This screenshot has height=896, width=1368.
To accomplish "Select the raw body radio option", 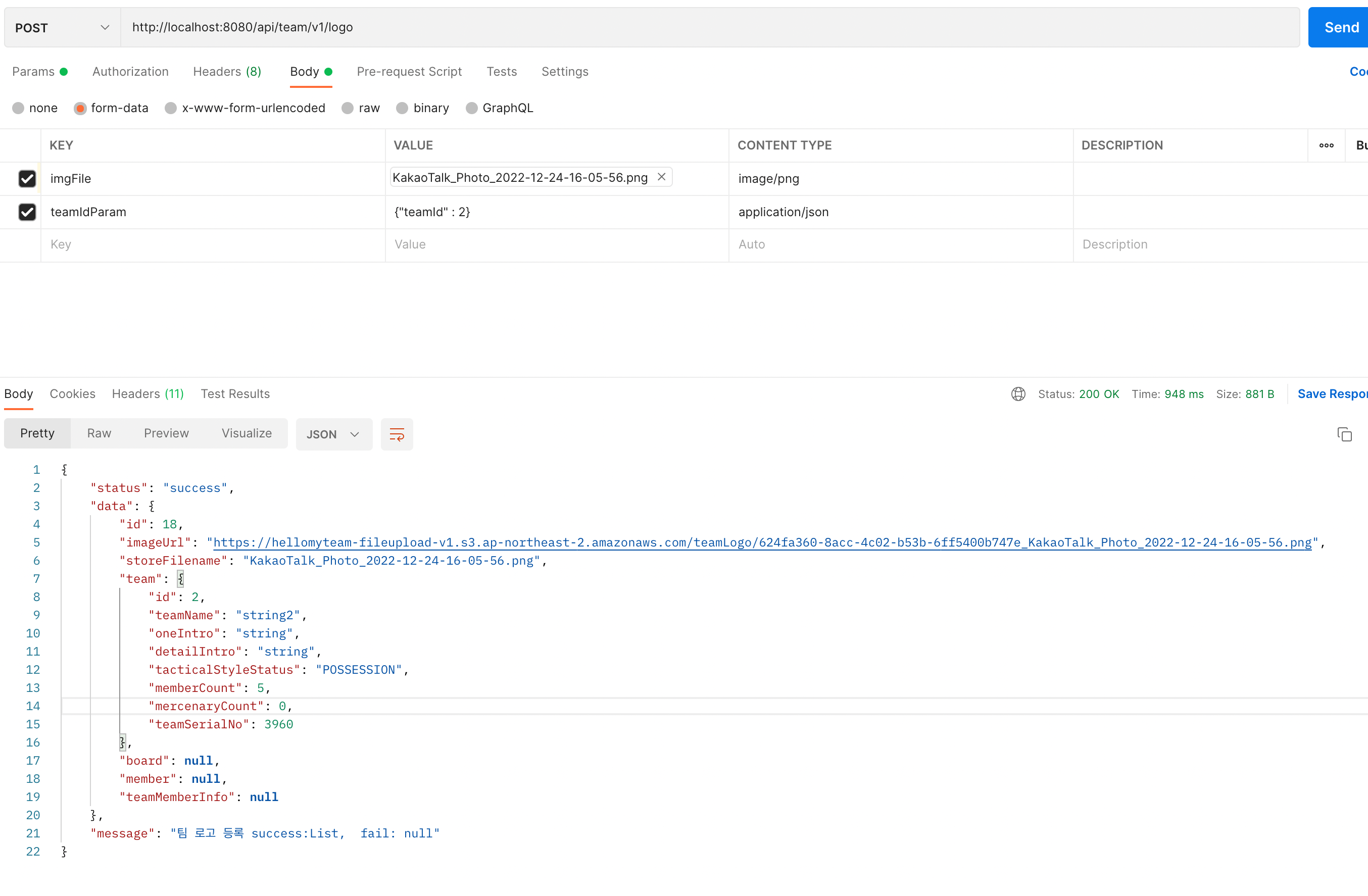I will click(348, 108).
